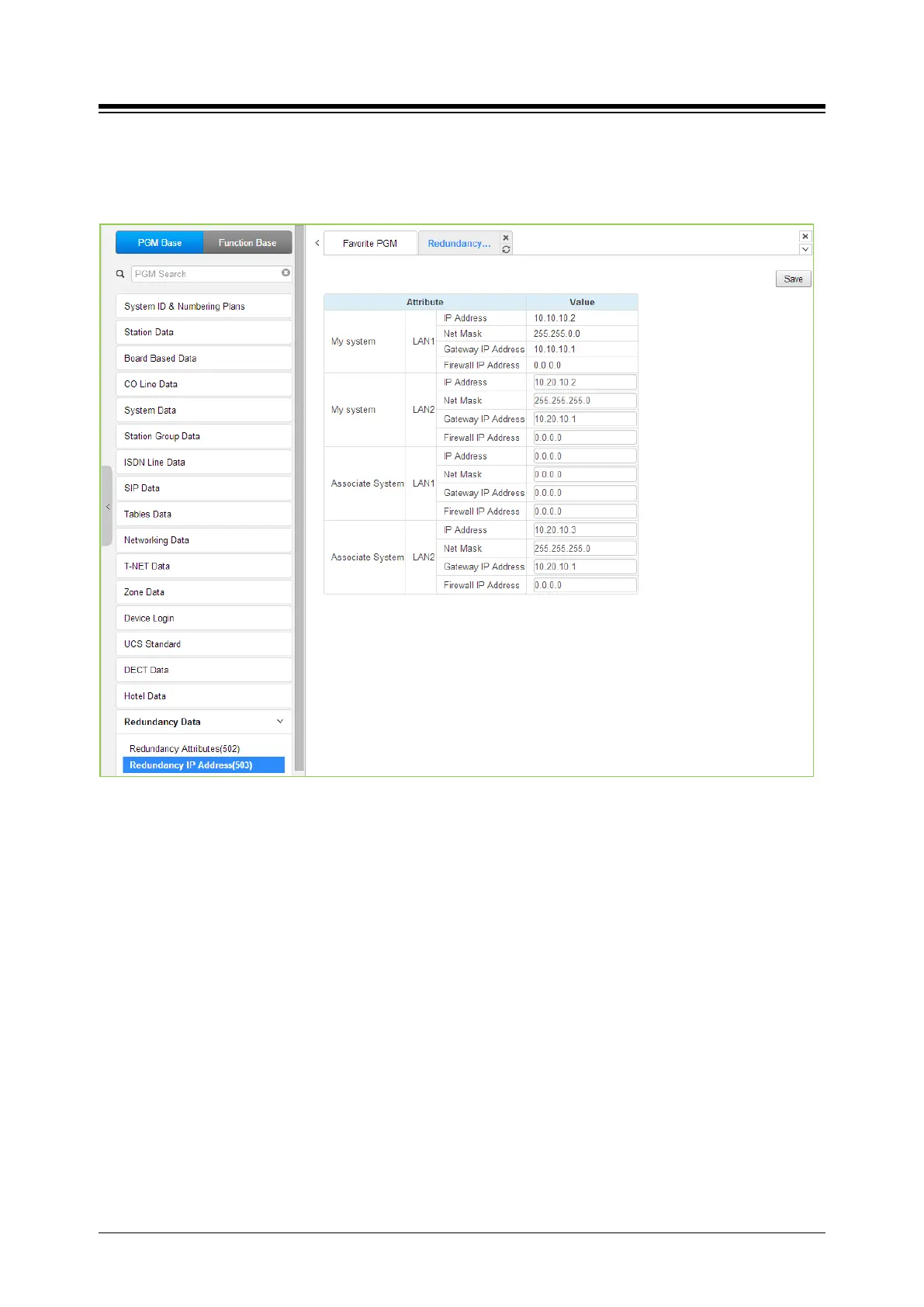
Task: Open Station Group Data menu
Action: point(204,436)
